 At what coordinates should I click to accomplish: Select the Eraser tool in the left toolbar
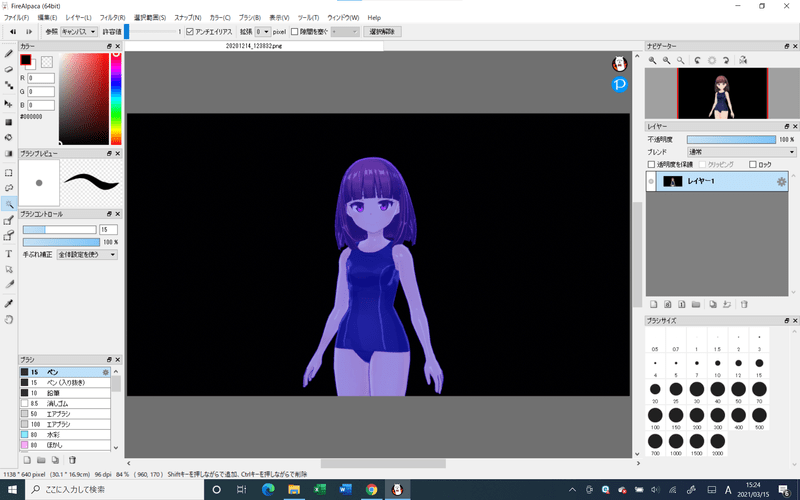(9, 69)
